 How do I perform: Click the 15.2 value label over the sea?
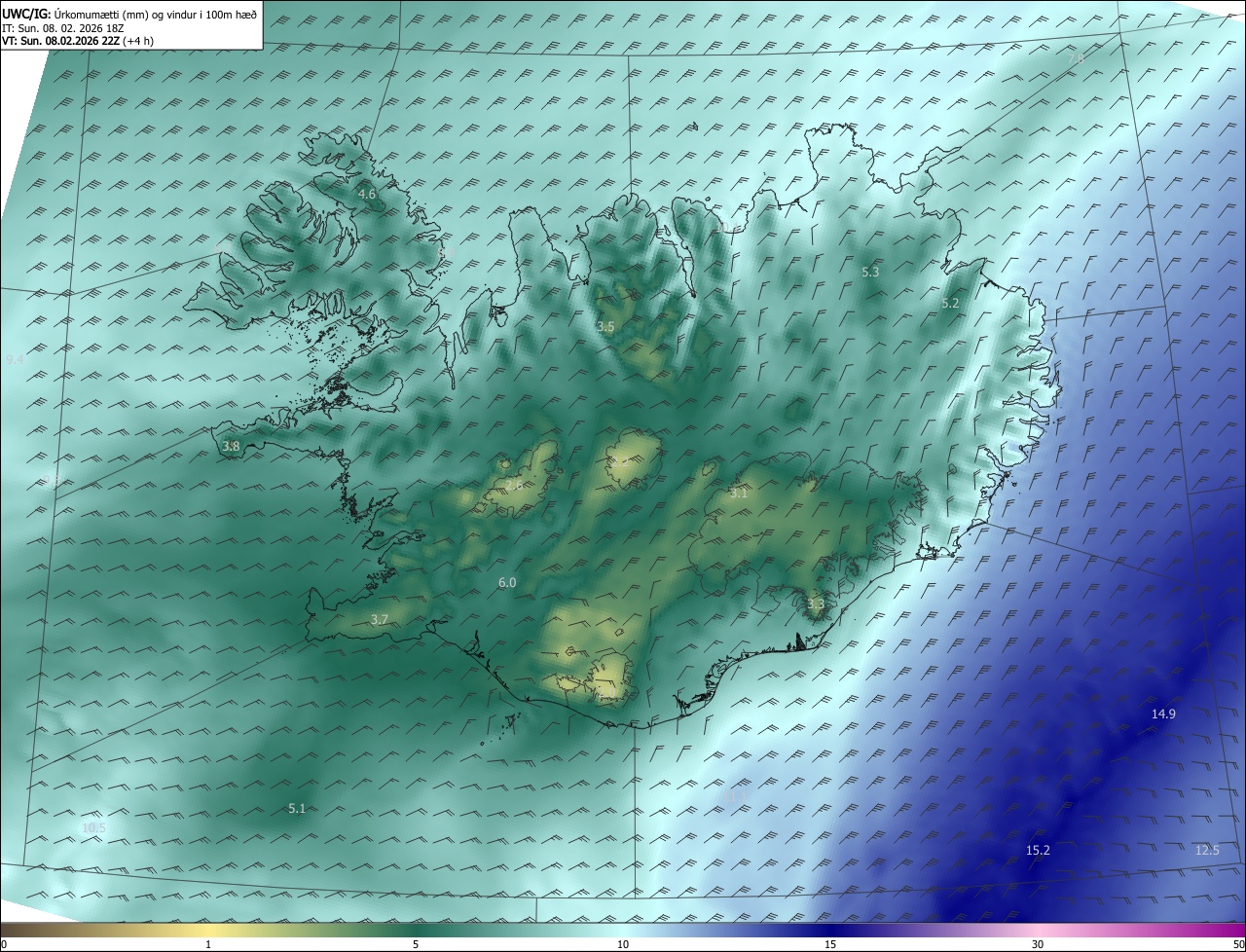(x=1038, y=851)
